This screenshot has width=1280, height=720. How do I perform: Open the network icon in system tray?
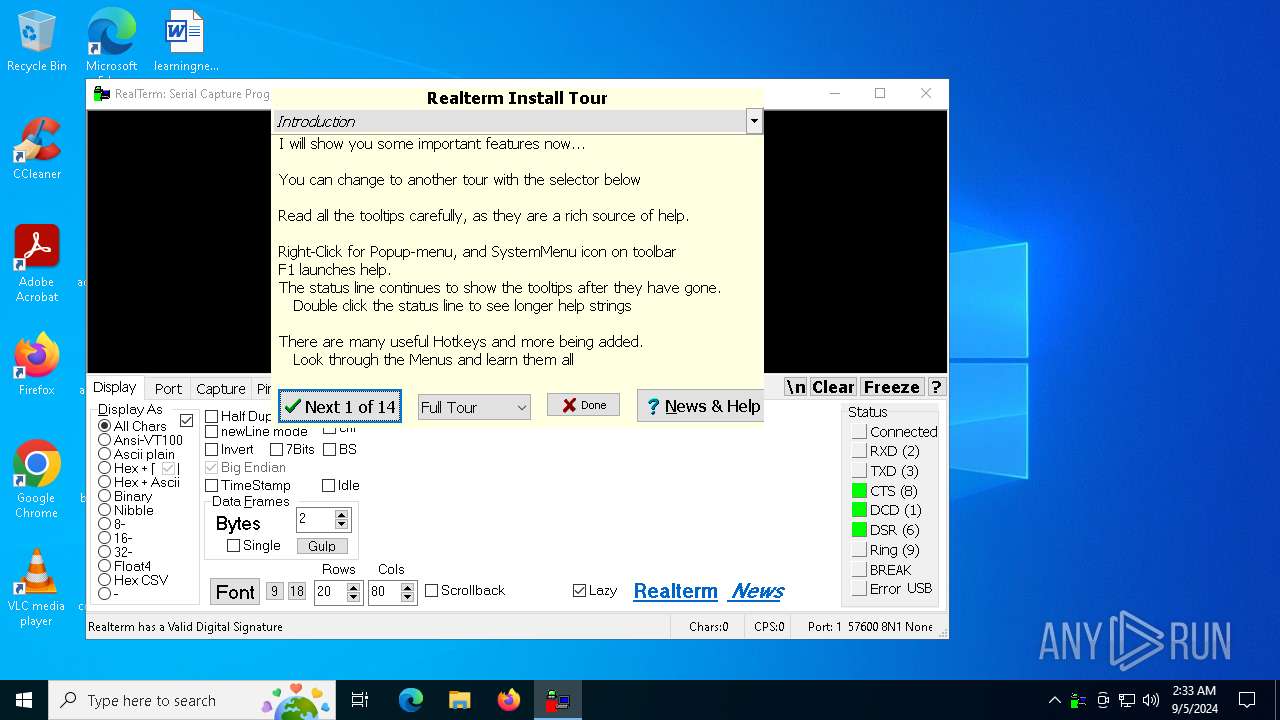[x=1127, y=700]
